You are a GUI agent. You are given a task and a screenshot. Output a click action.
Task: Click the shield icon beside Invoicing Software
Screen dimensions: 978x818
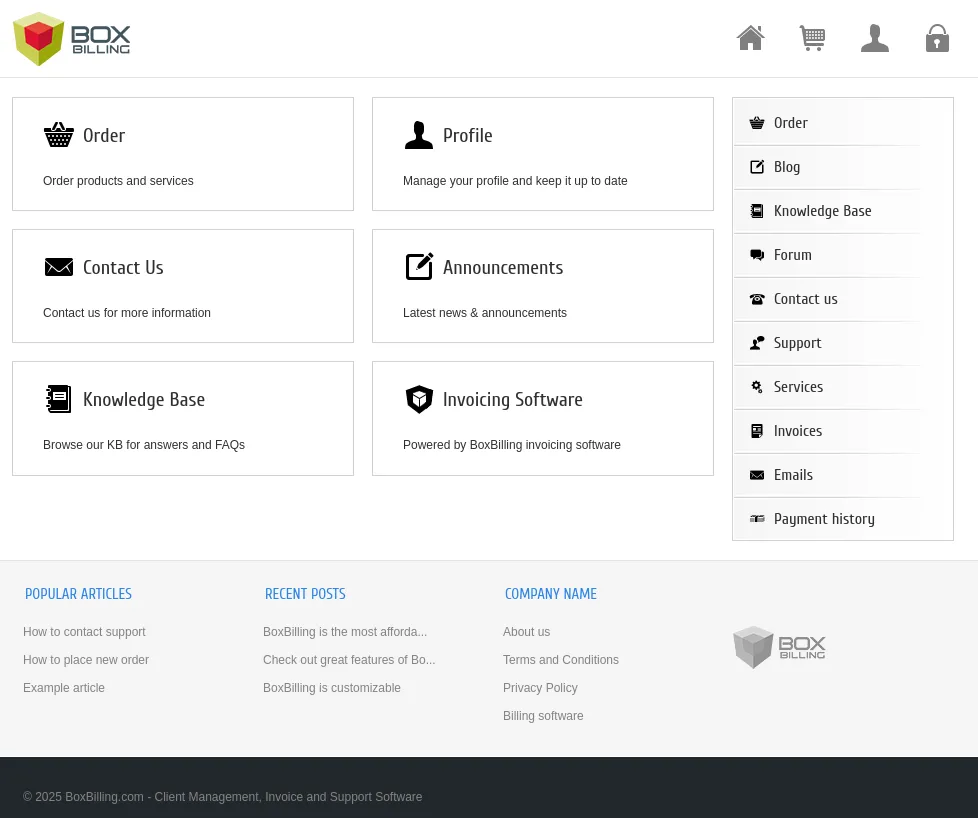(x=419, y=399)
